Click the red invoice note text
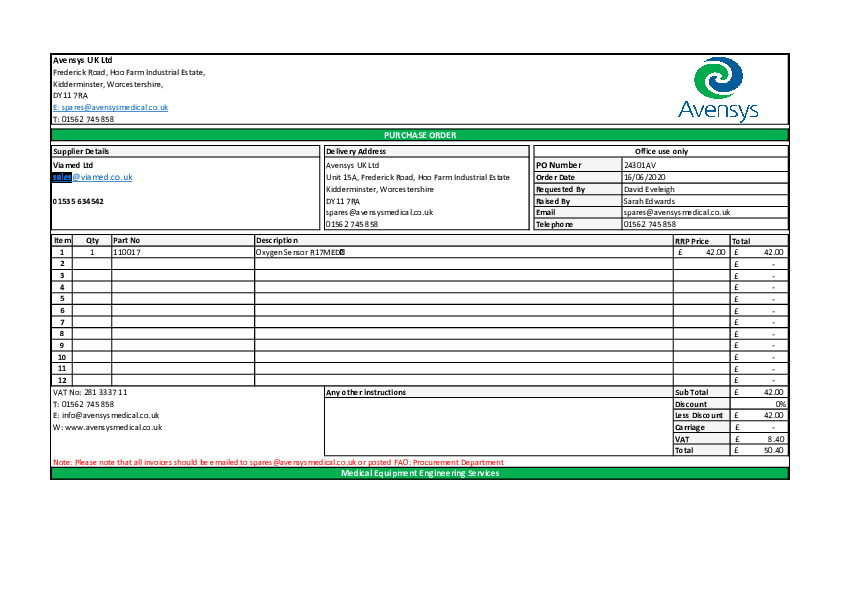 pyautogui.click(x=278, y=462)
